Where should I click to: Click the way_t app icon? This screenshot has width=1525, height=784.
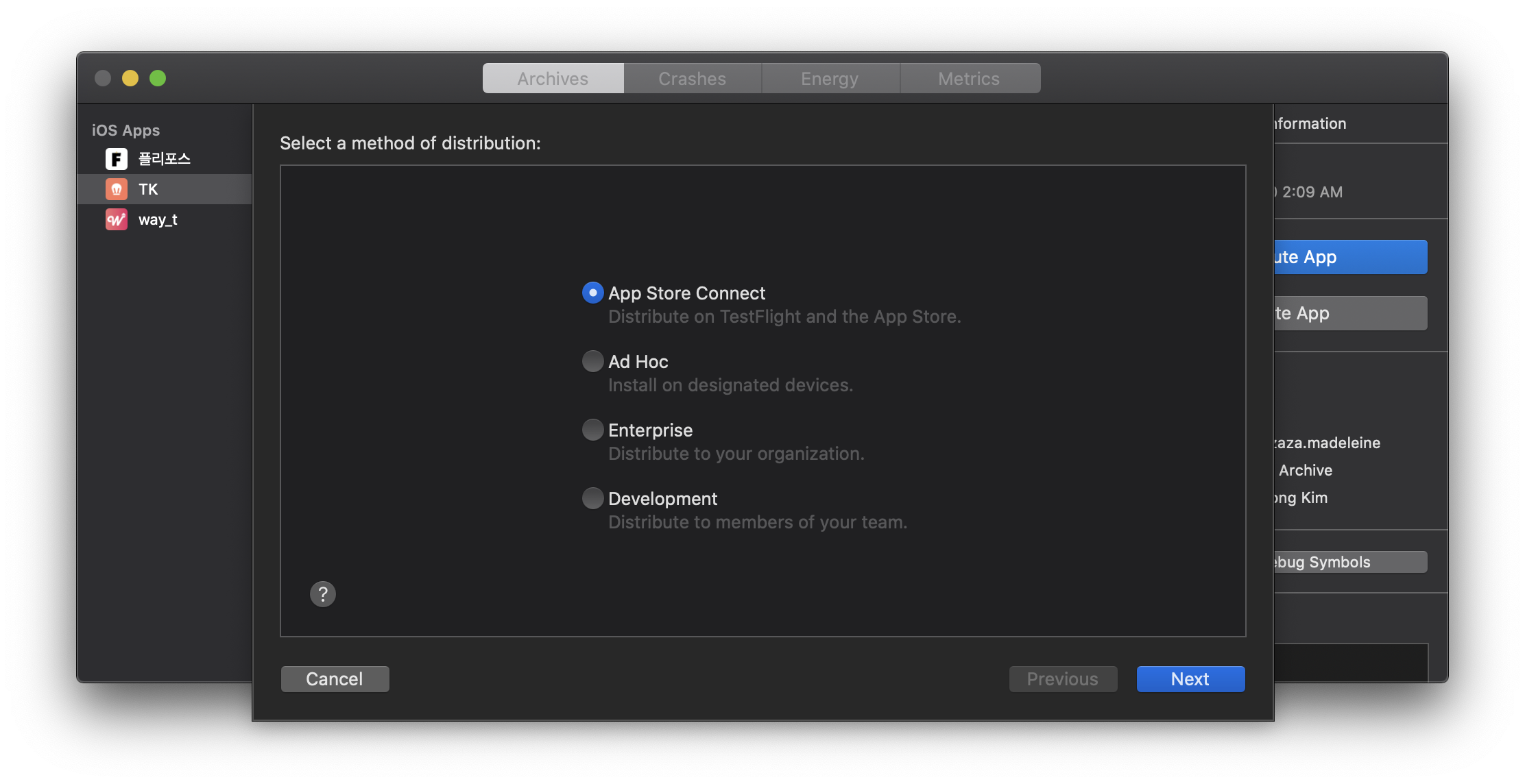point(117,219)
